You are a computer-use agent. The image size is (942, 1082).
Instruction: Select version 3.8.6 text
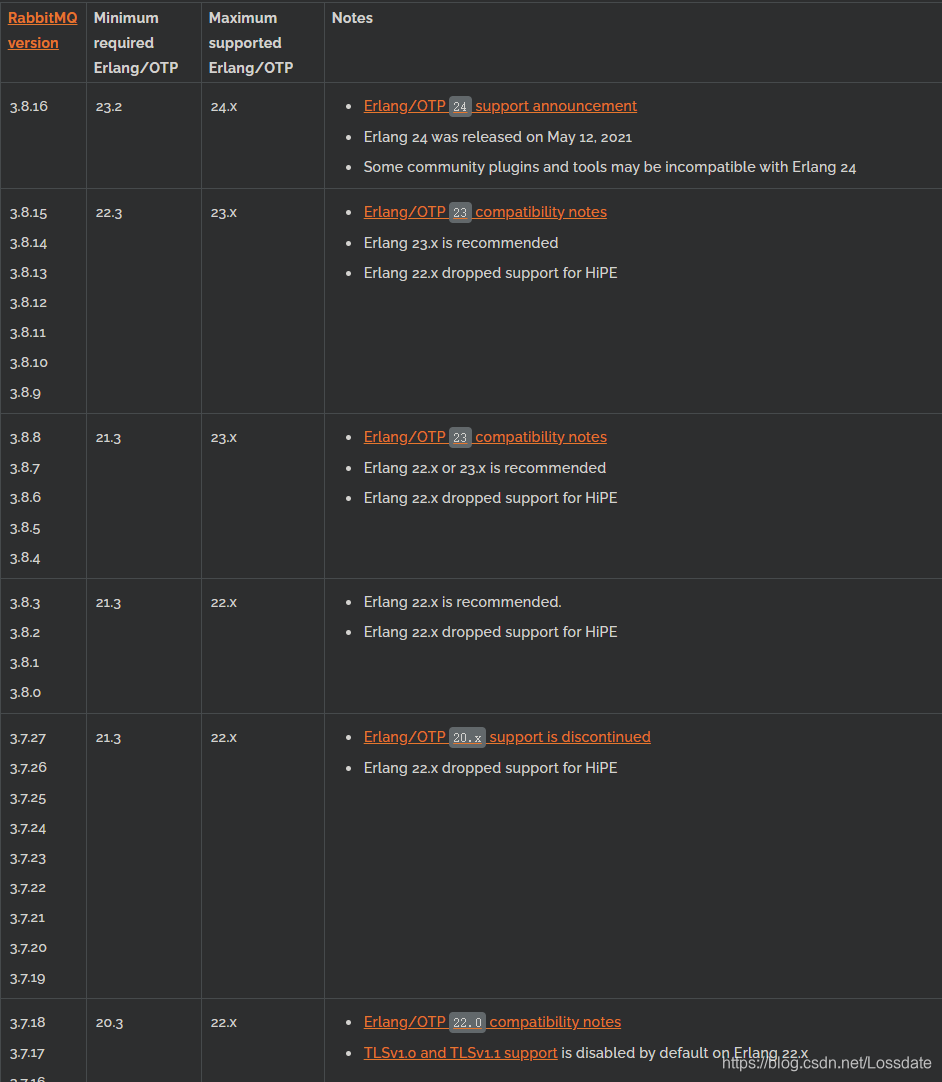coord(25,498)
